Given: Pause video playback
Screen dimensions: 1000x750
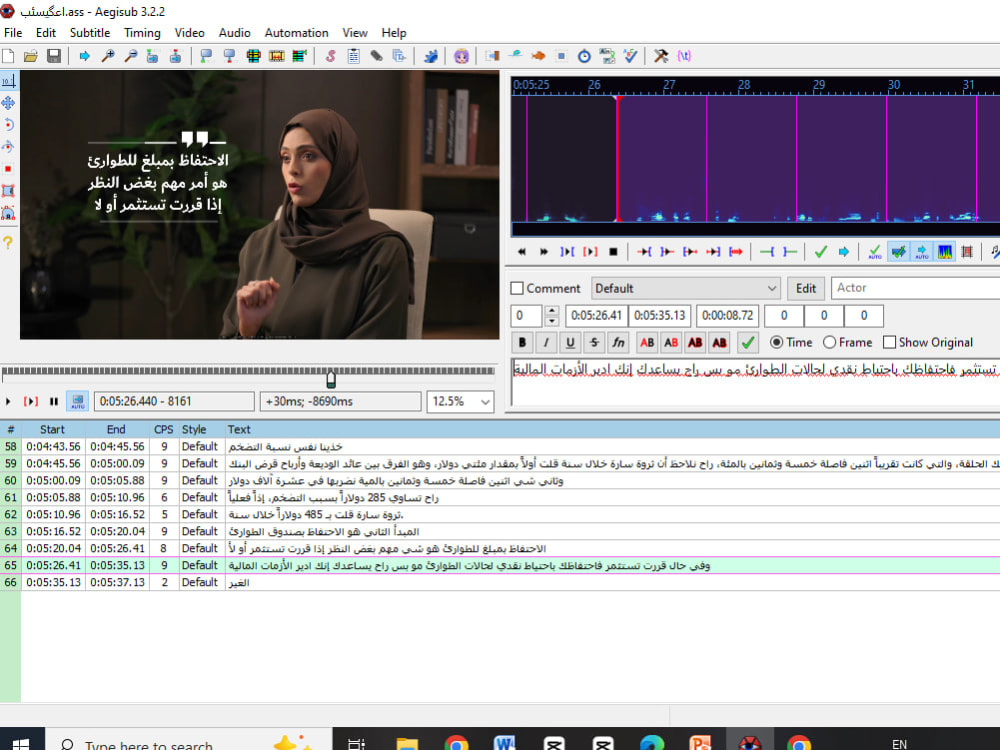Looking at the screenshot, I should click(x=54, y=401).
